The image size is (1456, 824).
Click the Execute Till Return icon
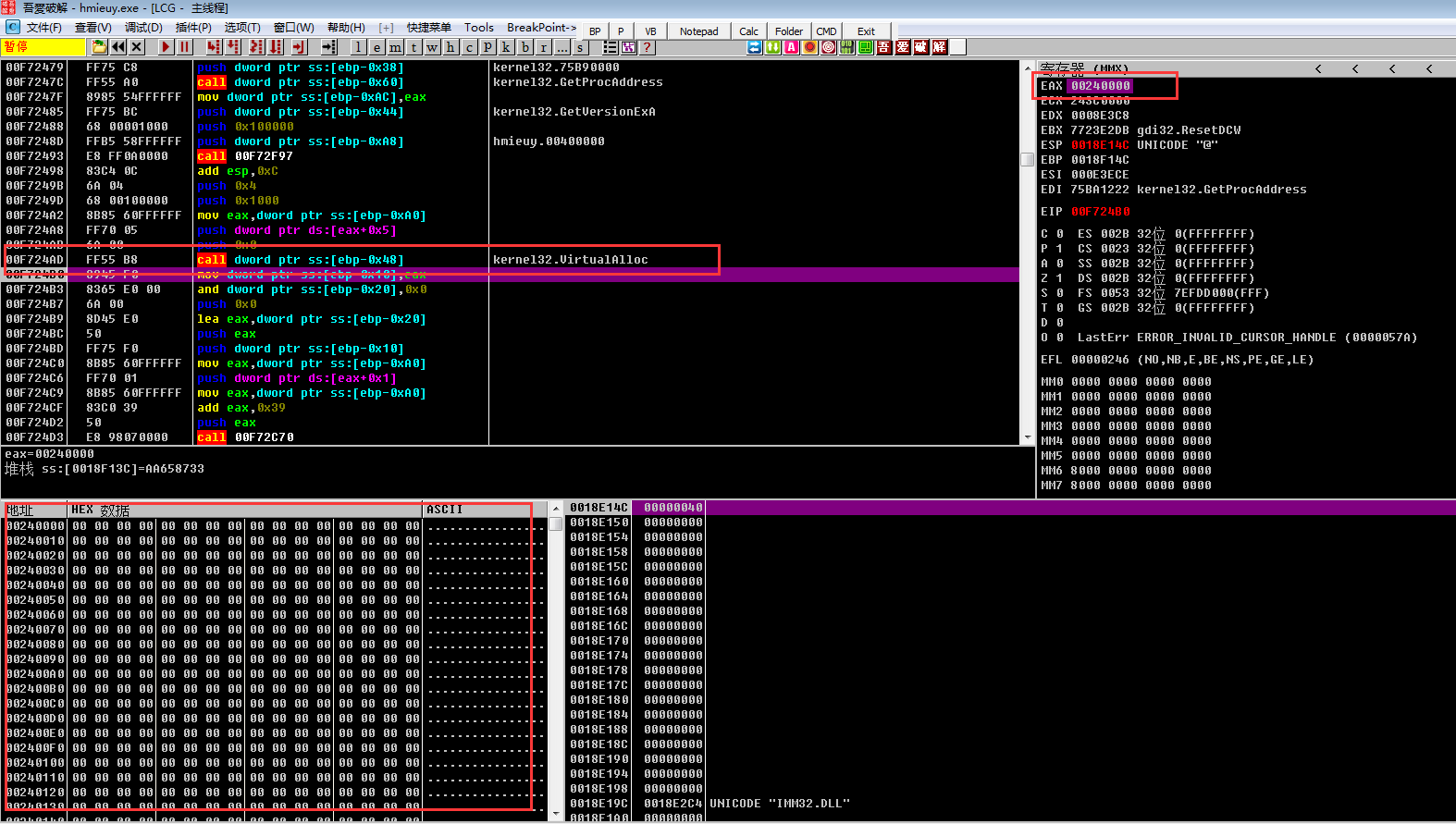299,47
